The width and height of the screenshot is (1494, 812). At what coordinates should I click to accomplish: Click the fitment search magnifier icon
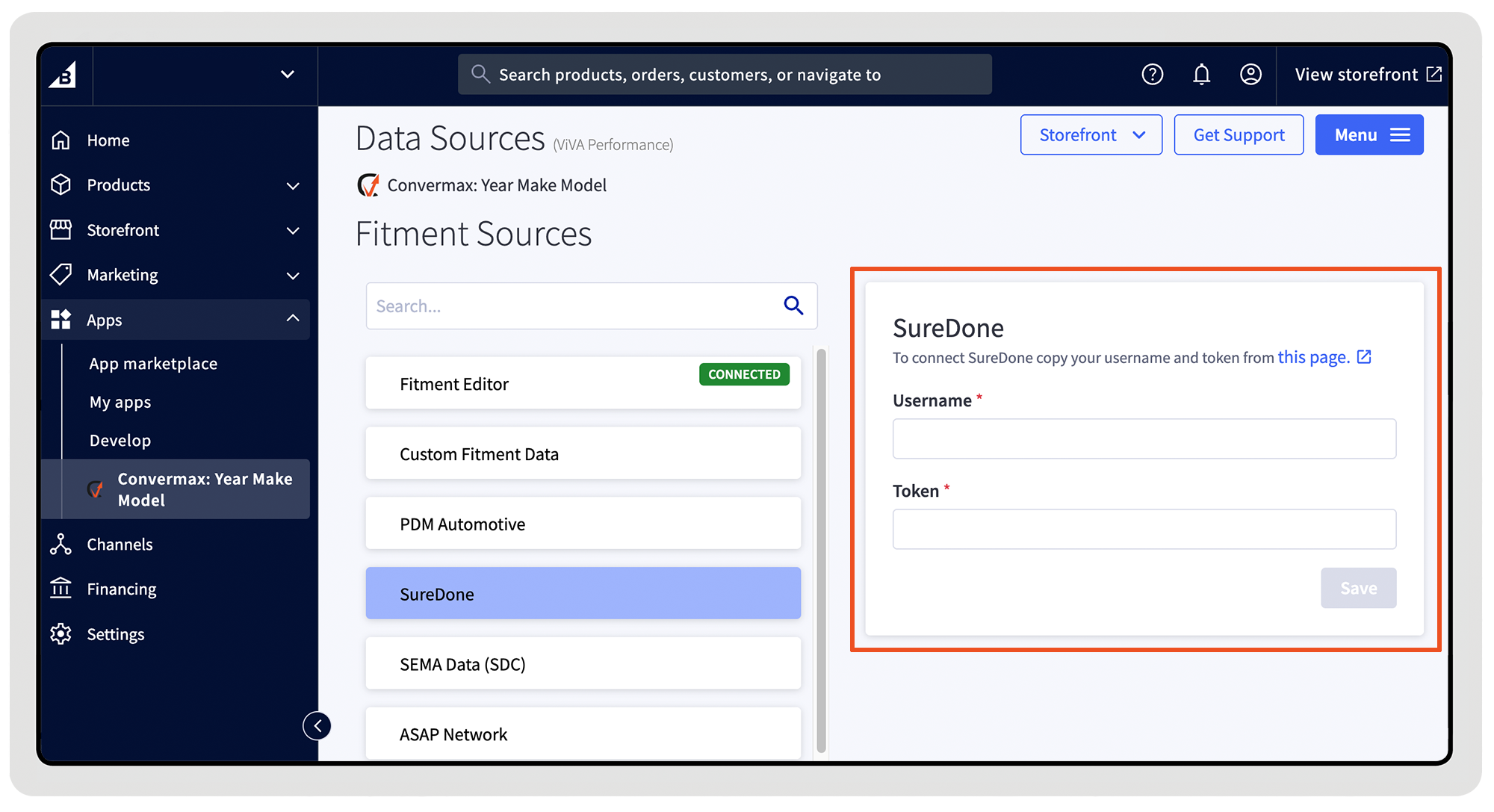point(793,306)
